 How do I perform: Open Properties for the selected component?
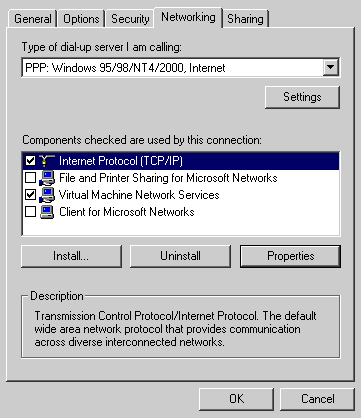(290, 256)
